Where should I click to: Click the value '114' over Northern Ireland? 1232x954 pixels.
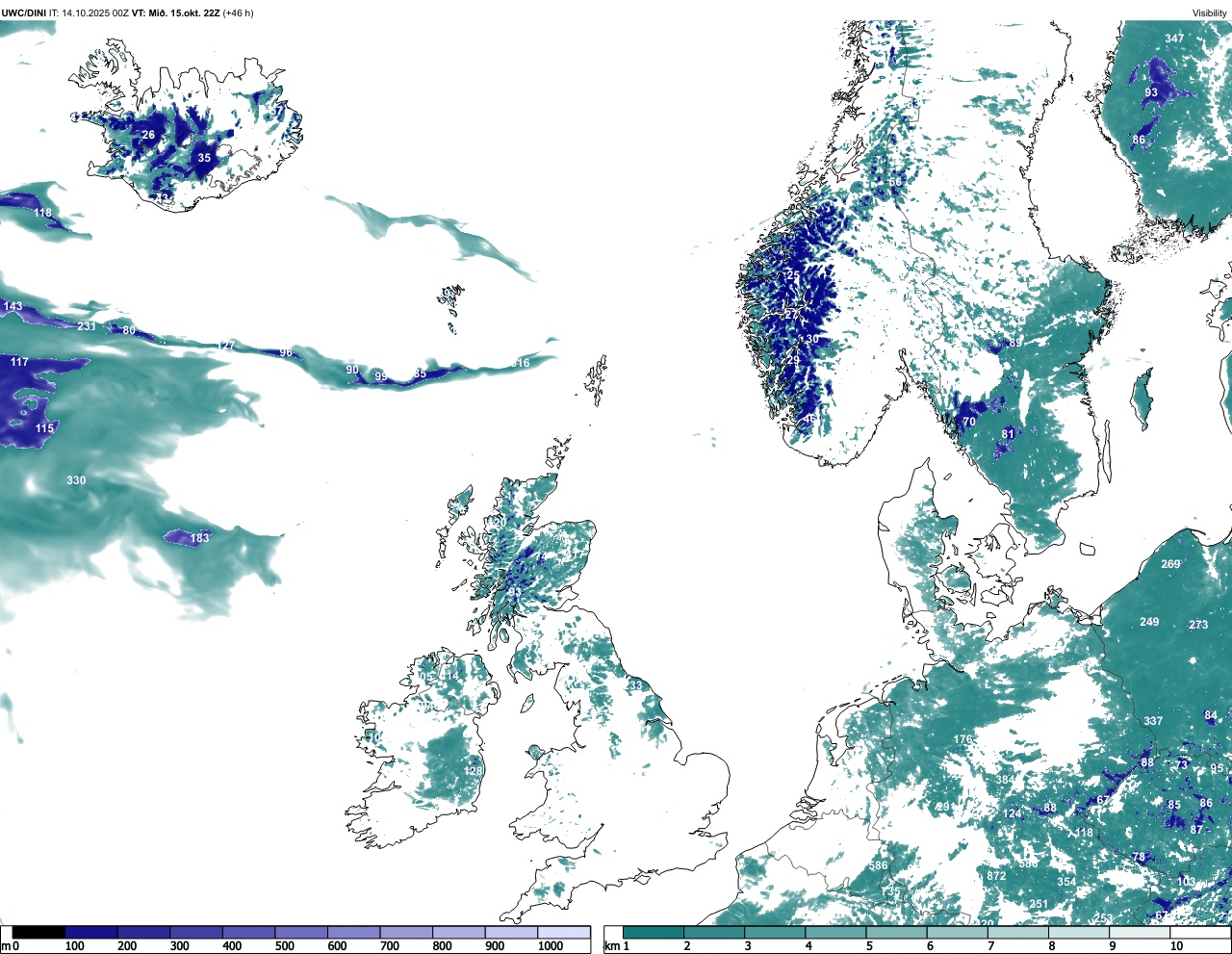click(450, 677)
